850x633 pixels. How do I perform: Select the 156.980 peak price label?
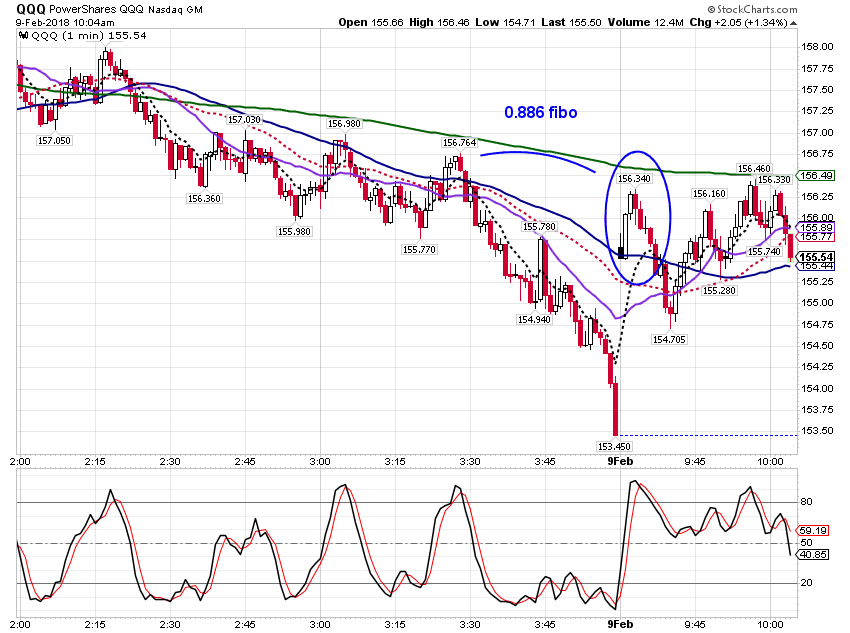tap(344, 124)
